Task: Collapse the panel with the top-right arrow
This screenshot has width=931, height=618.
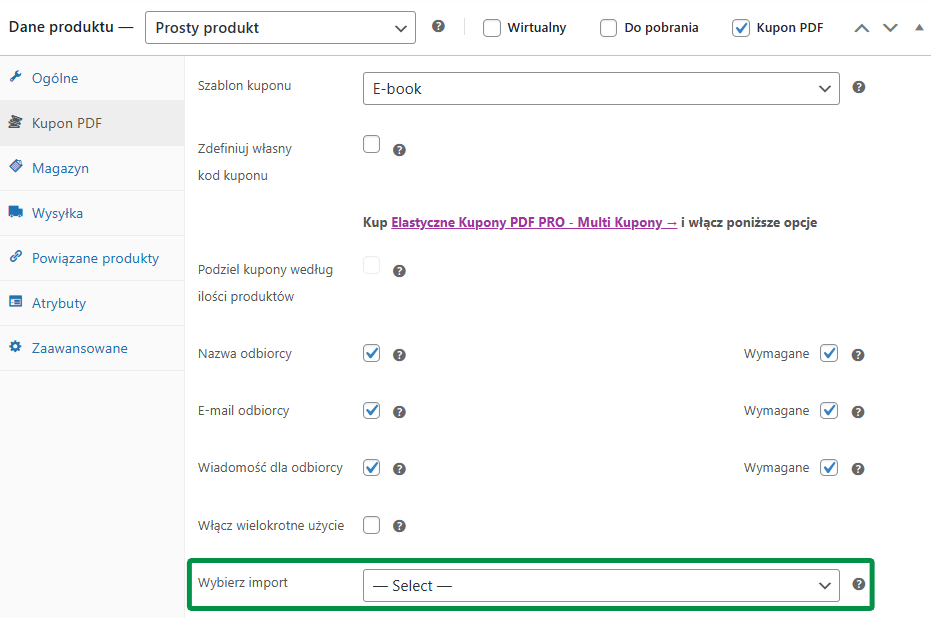Action: (919, 27)
